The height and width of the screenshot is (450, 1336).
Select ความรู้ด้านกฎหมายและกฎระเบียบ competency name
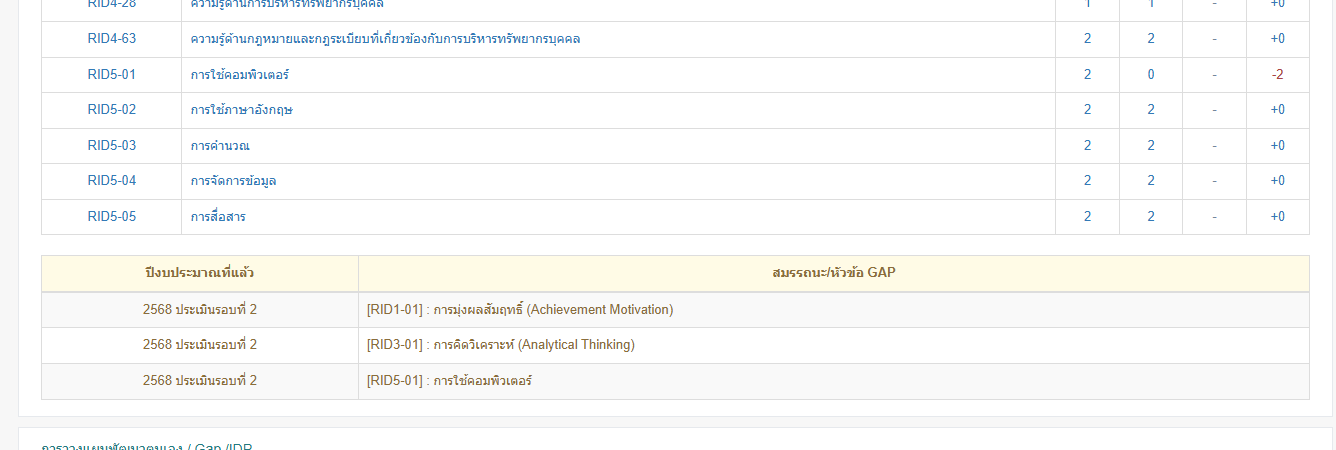pyautogui.click(x=385, y=39)
